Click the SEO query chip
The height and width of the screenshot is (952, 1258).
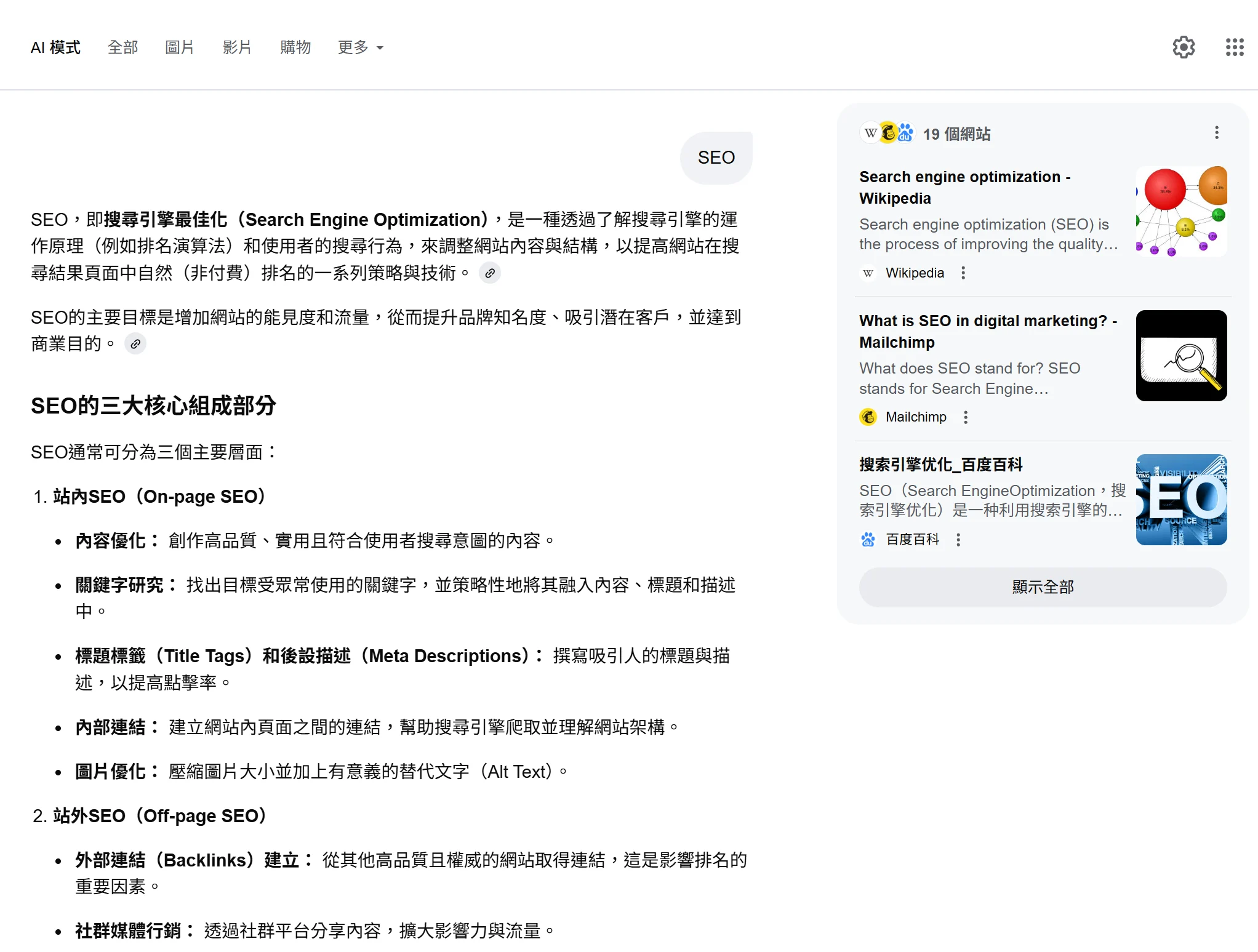click(716, 158)
